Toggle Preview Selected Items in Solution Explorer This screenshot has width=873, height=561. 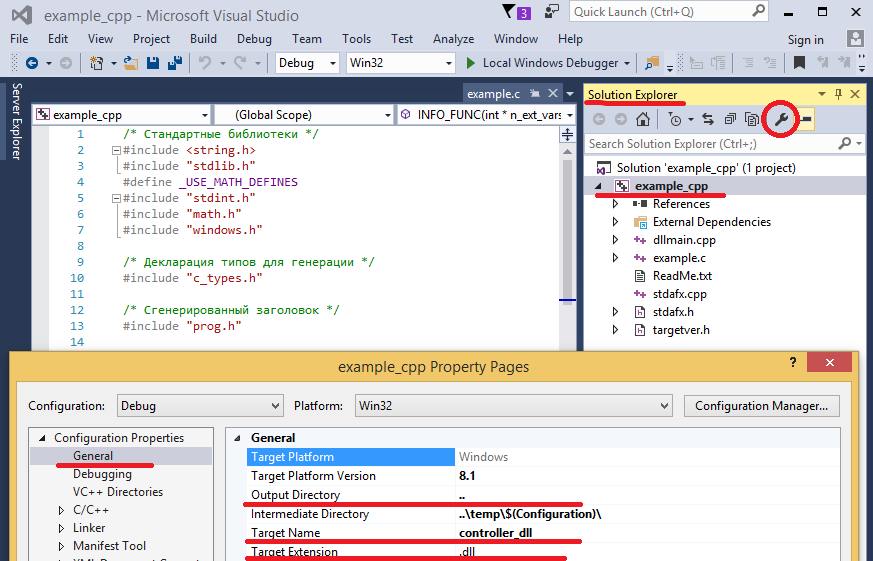[805, 120]
